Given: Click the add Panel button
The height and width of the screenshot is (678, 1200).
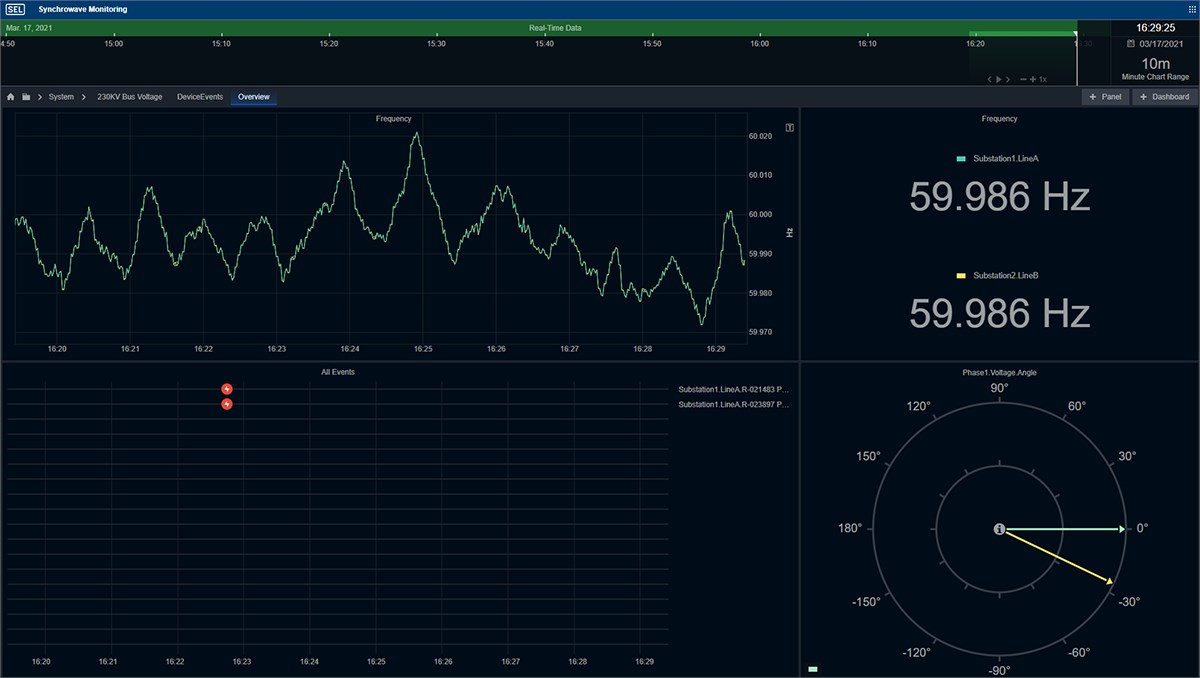Looking at the screenshot, I should pos(1105,97).
